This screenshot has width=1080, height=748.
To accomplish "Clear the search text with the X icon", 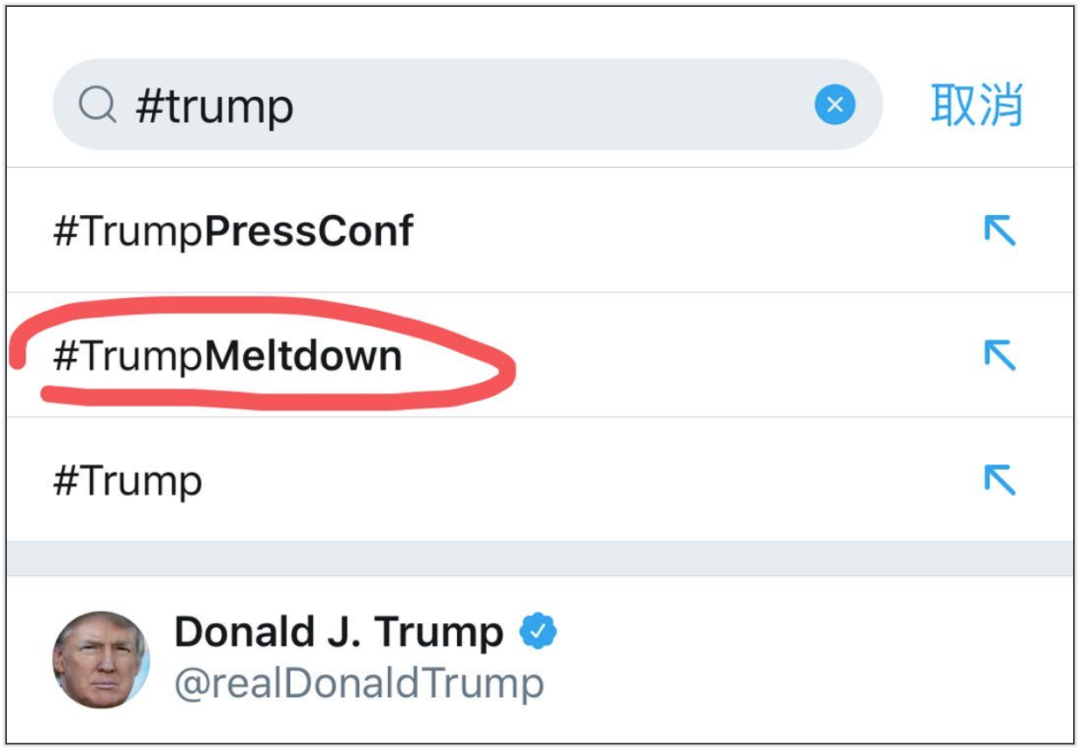I will point(835,105).
